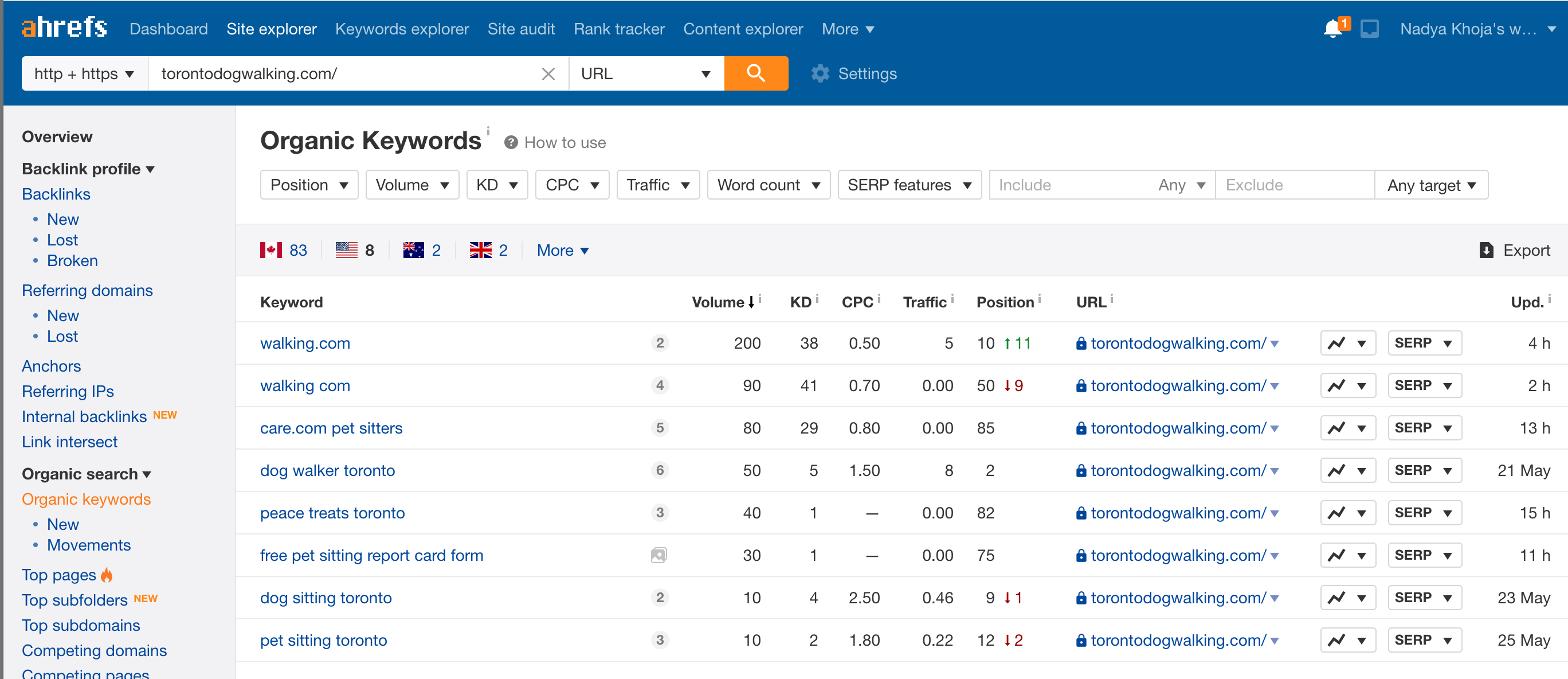The height and width of the screenshot is (679, 1568).
Task: Click the United Kingdom flag filter
Action: pyautogui.click(x=480, y=250)
